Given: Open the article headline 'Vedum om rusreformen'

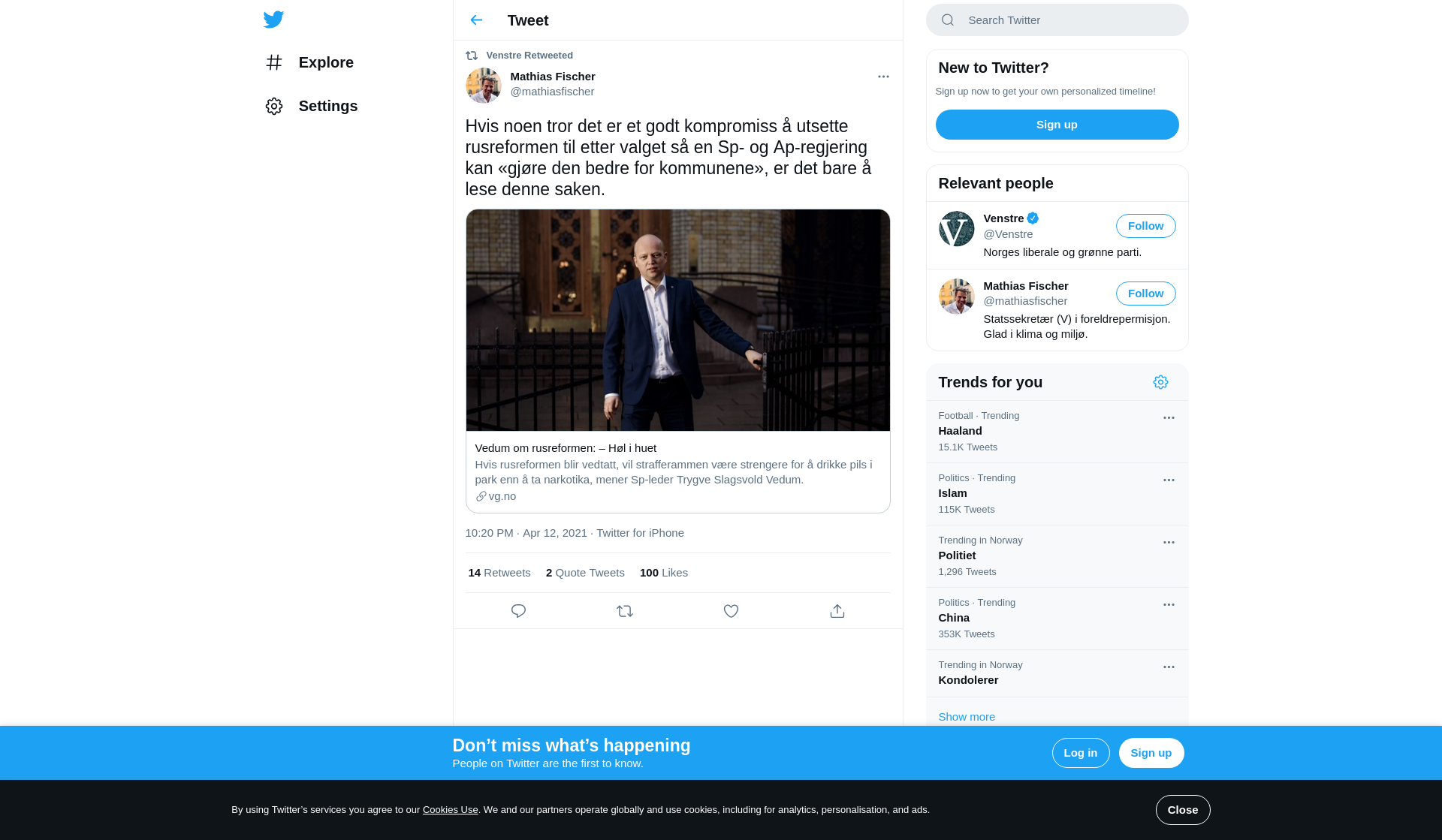Looking at the screenshot, I should click(566, 448).
